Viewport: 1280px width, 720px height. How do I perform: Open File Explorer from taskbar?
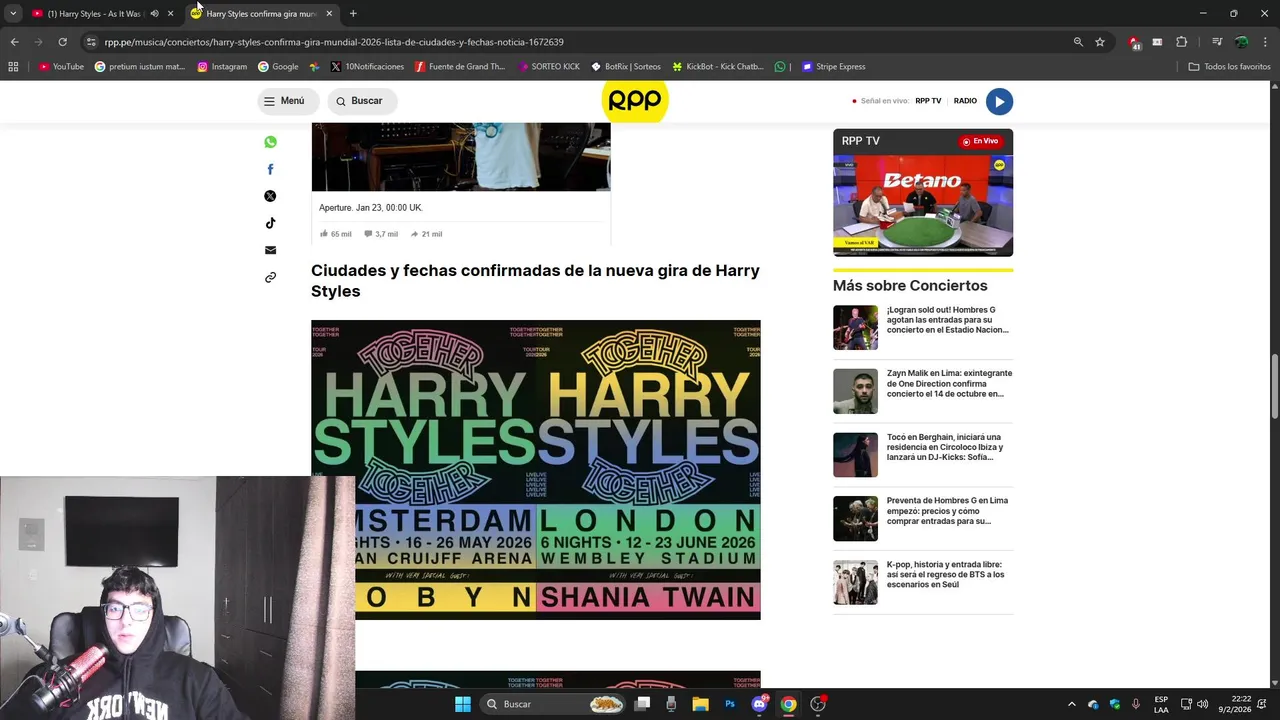[x=701, y=704]
